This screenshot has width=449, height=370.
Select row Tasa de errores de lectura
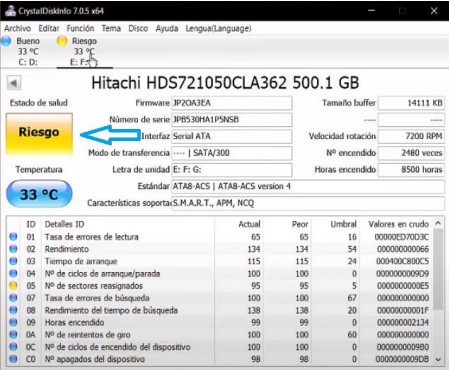point(220,237)
